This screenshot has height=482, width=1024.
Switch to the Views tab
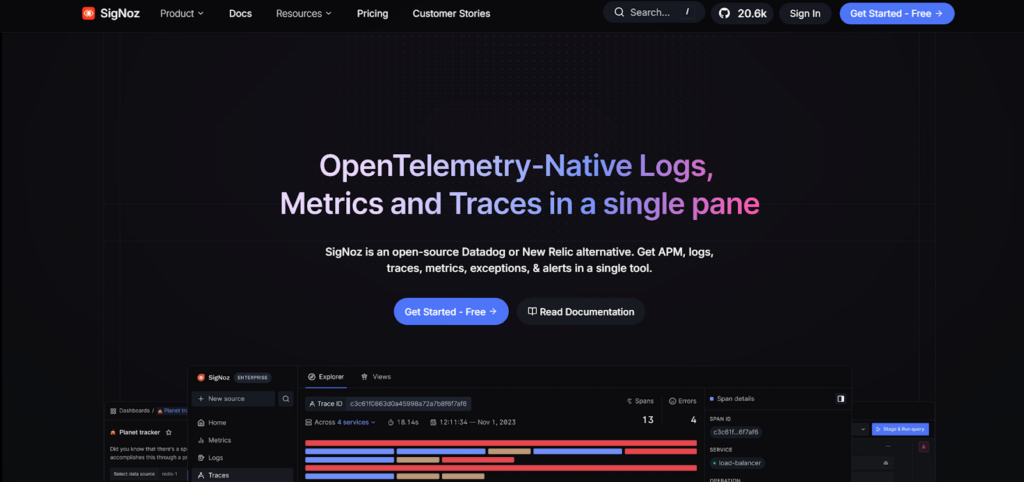click(x=376, y=377)
